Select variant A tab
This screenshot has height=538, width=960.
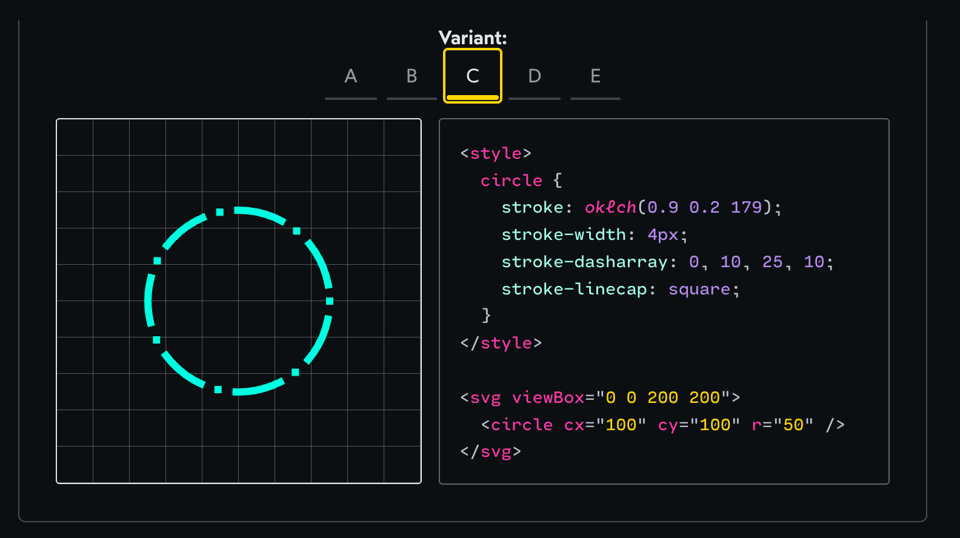tap(351, 77)
